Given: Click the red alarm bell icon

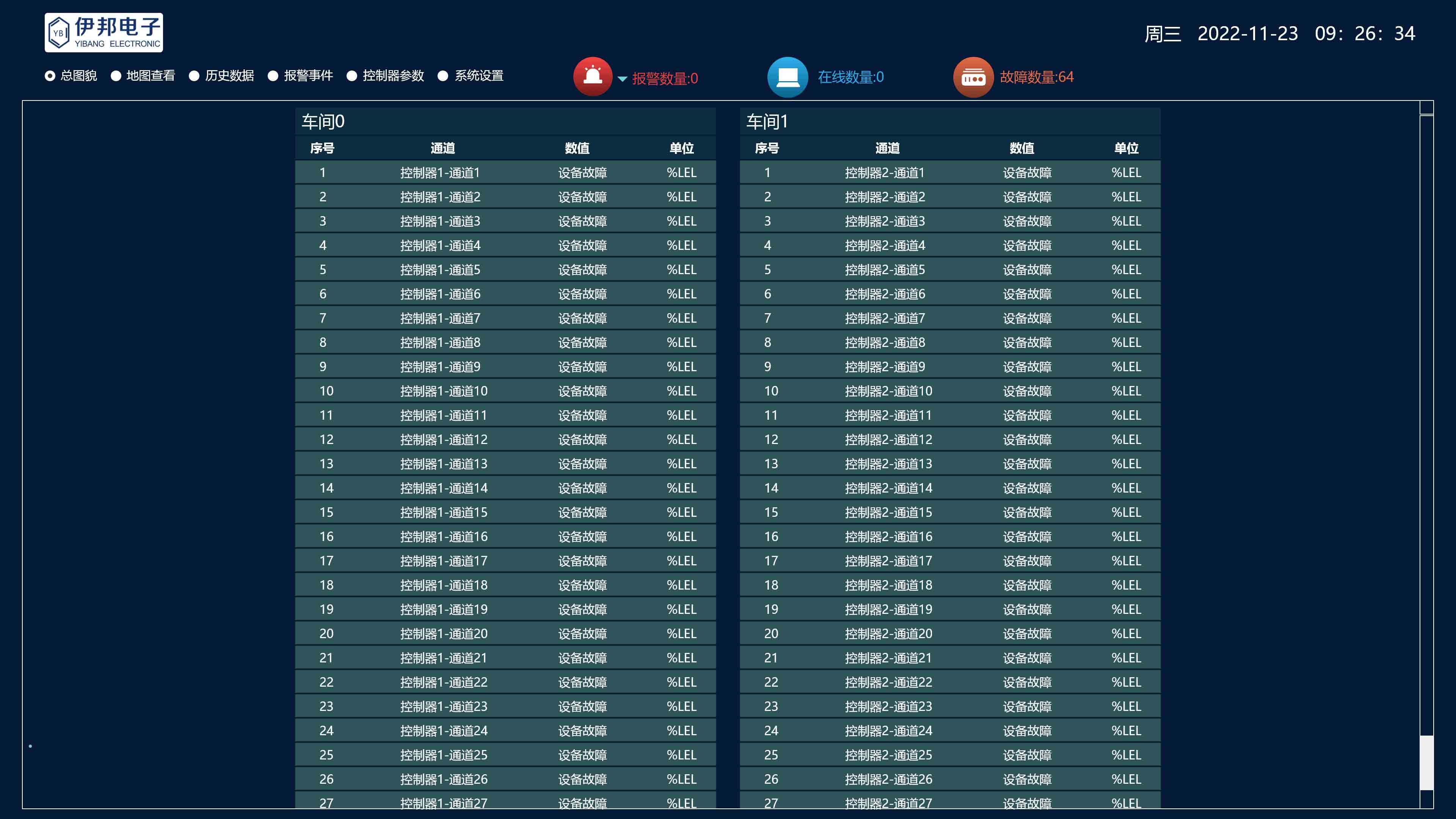Looking at the screenshot, I should (592, 76).
